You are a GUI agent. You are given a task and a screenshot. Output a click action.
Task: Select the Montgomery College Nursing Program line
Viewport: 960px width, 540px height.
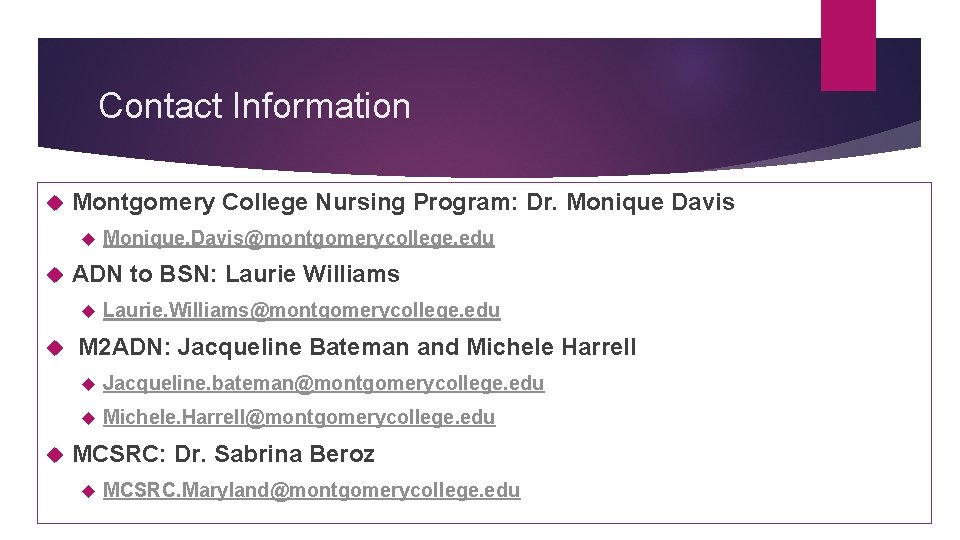click(x=403, y=202)
